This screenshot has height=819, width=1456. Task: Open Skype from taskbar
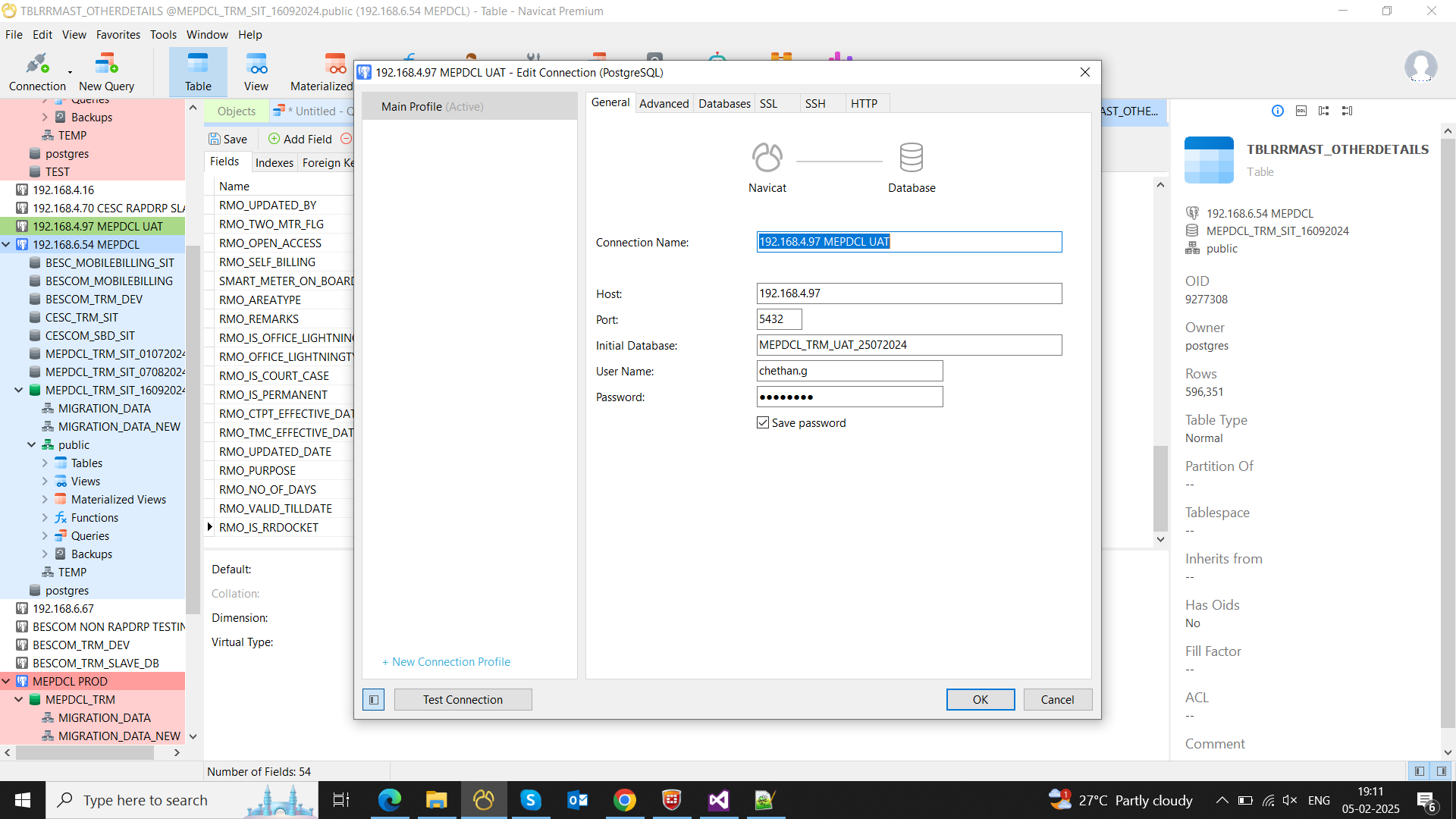click(x=531, y=800)
